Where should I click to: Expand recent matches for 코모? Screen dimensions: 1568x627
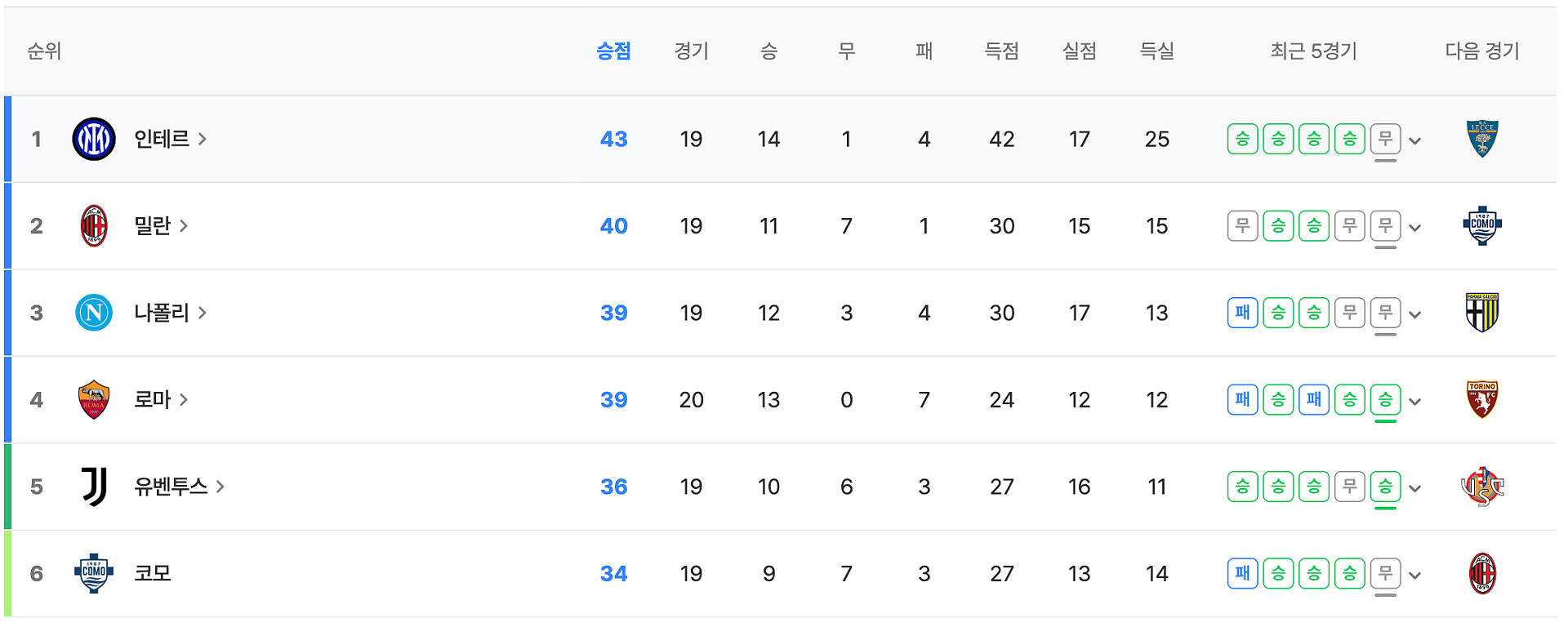pyautogui.click(x=1415, y=575)
